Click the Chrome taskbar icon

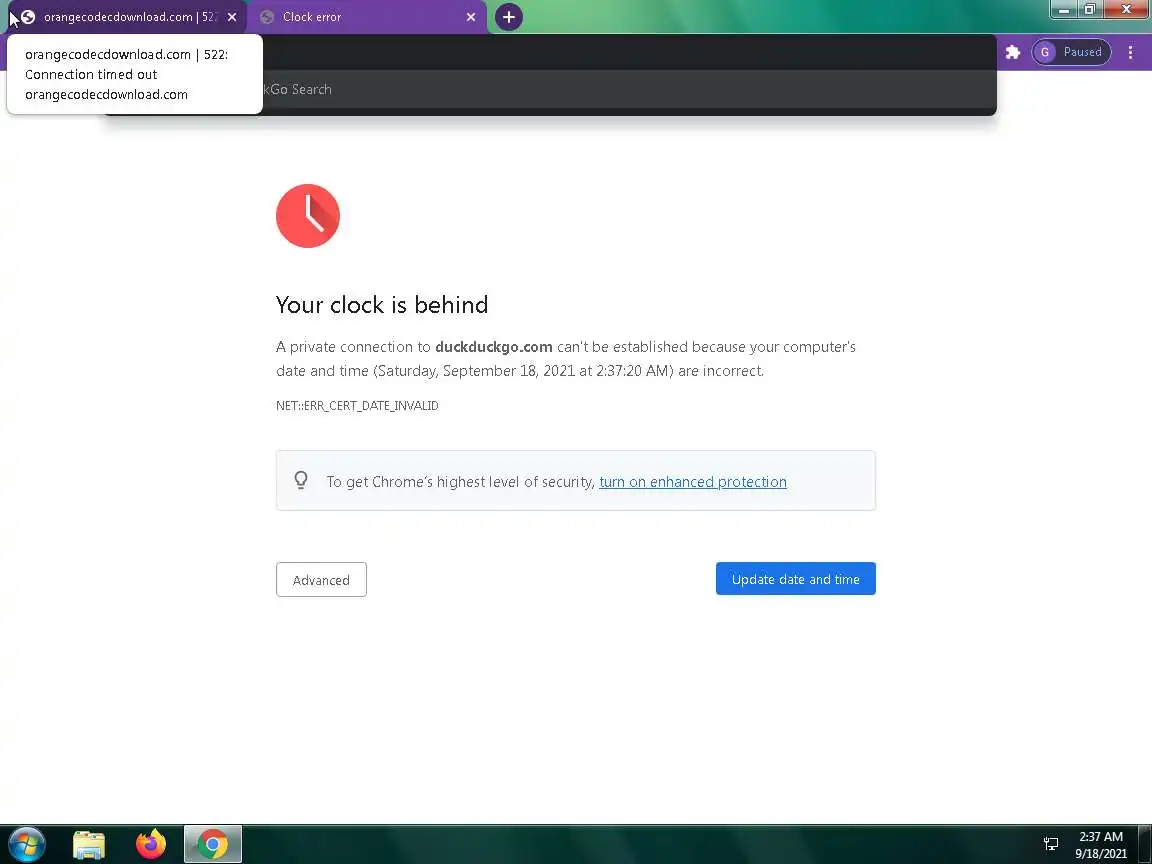(x=212, y=844)
